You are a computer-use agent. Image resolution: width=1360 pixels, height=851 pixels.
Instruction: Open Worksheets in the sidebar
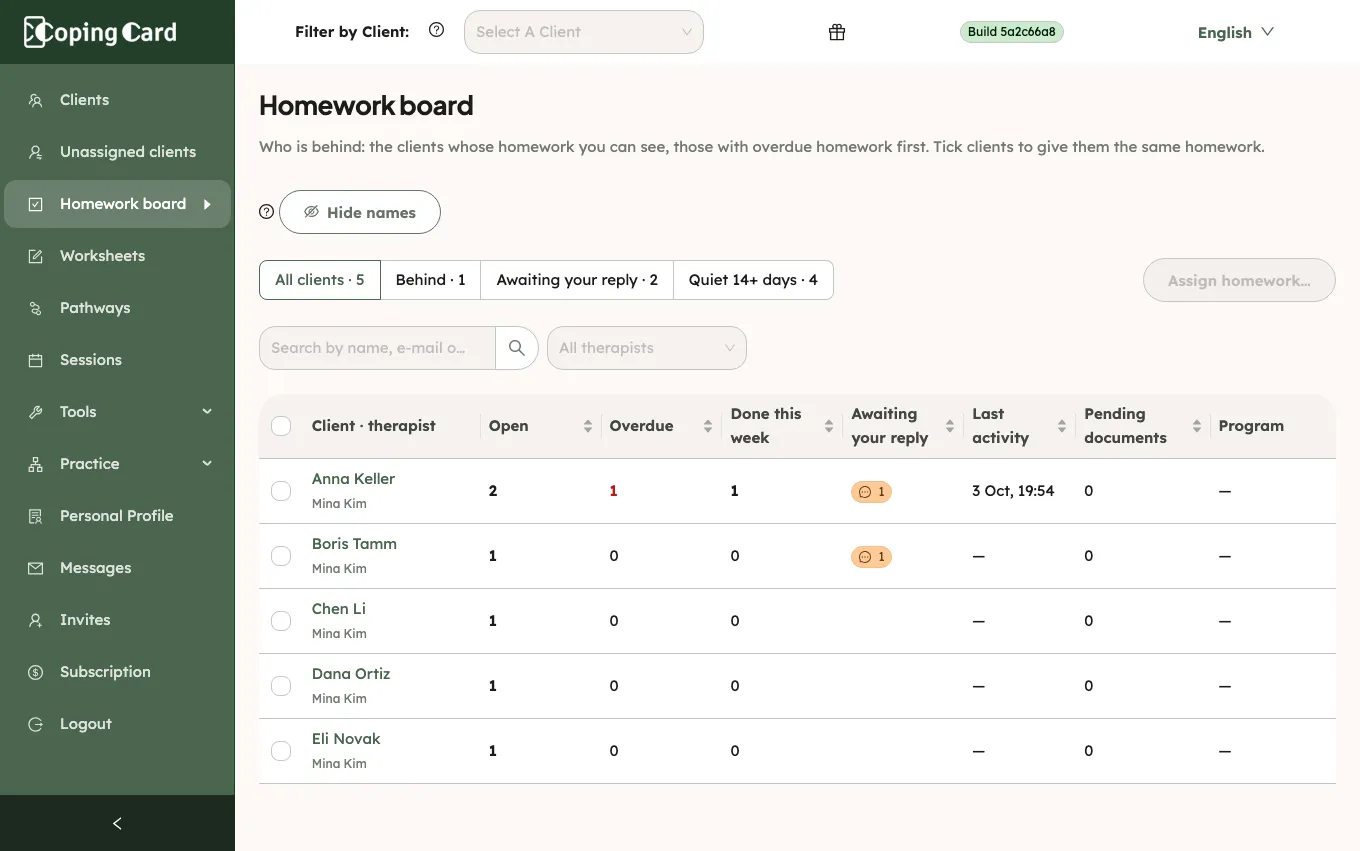[117, 256]
